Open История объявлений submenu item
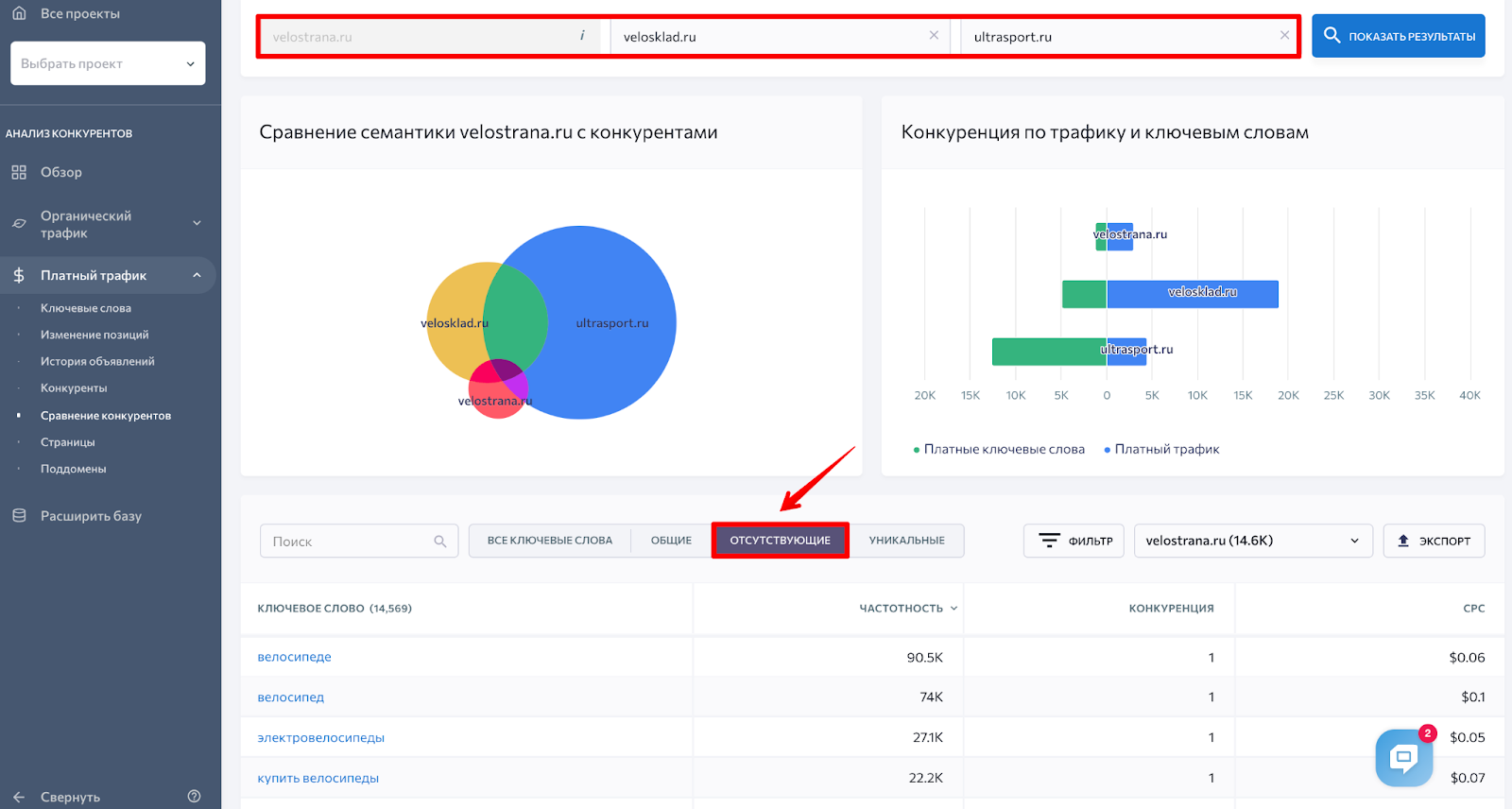 (97, 361)
